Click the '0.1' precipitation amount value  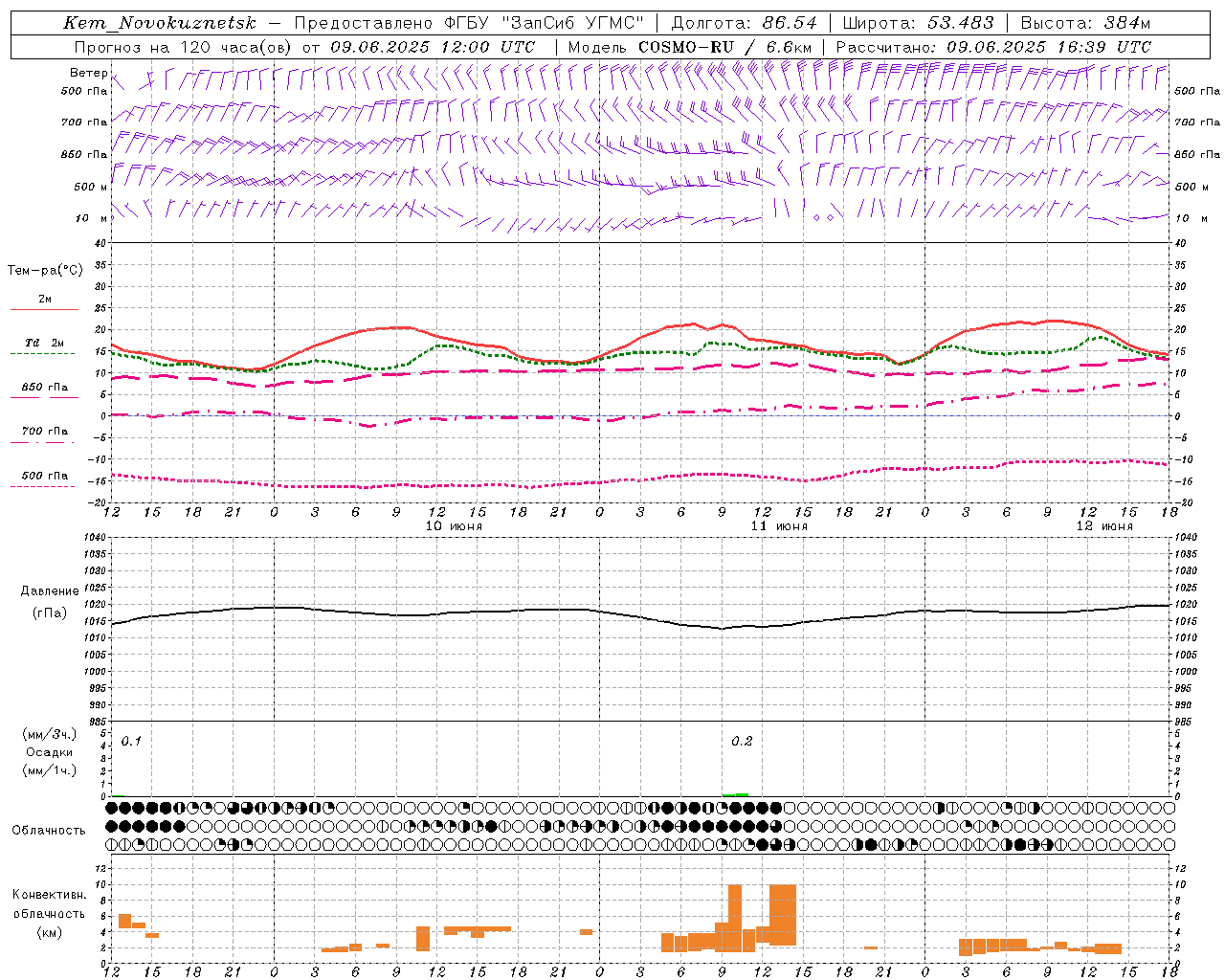tap(131, 741)
